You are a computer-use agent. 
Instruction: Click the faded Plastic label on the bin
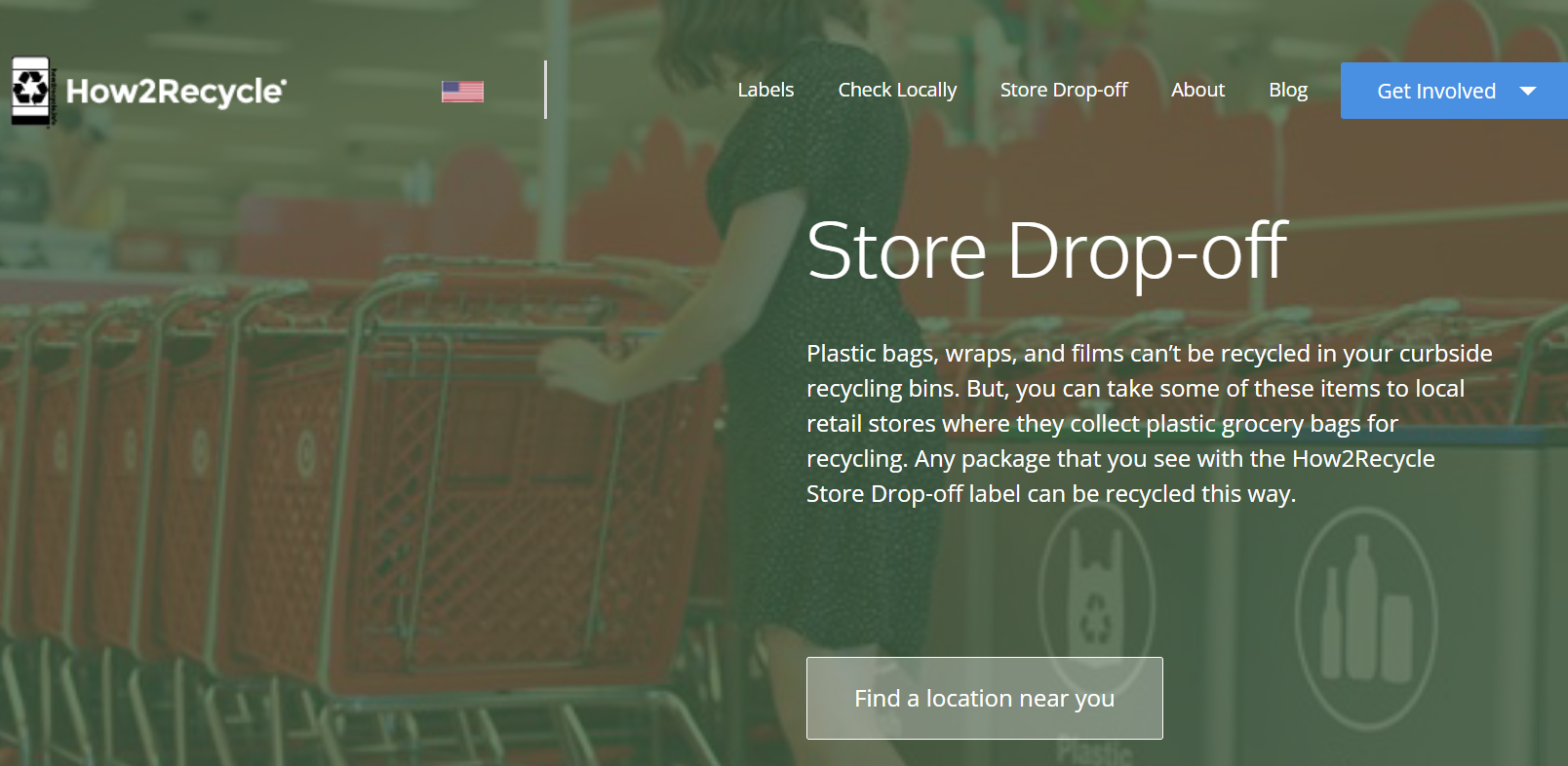1095,751
